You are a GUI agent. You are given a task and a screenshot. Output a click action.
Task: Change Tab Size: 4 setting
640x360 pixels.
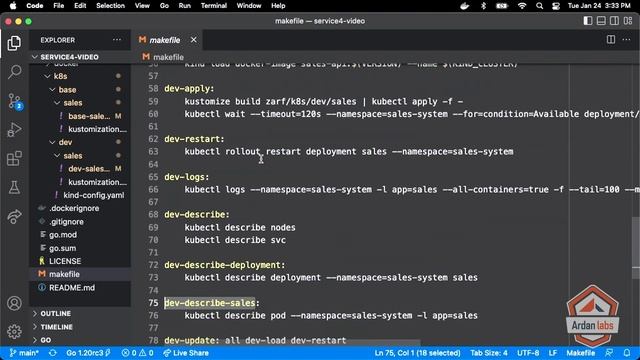489,353
